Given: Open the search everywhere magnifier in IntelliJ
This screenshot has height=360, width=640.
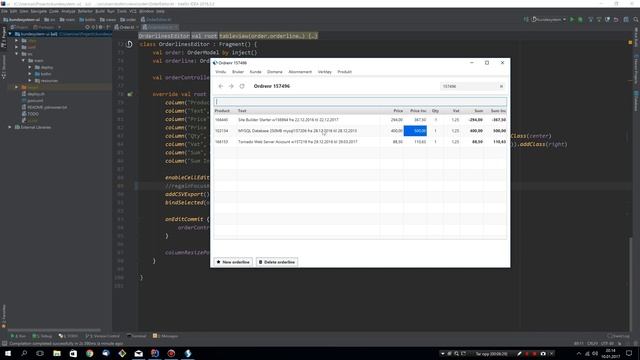Looking at the screenshot, I should coord(636,19).
